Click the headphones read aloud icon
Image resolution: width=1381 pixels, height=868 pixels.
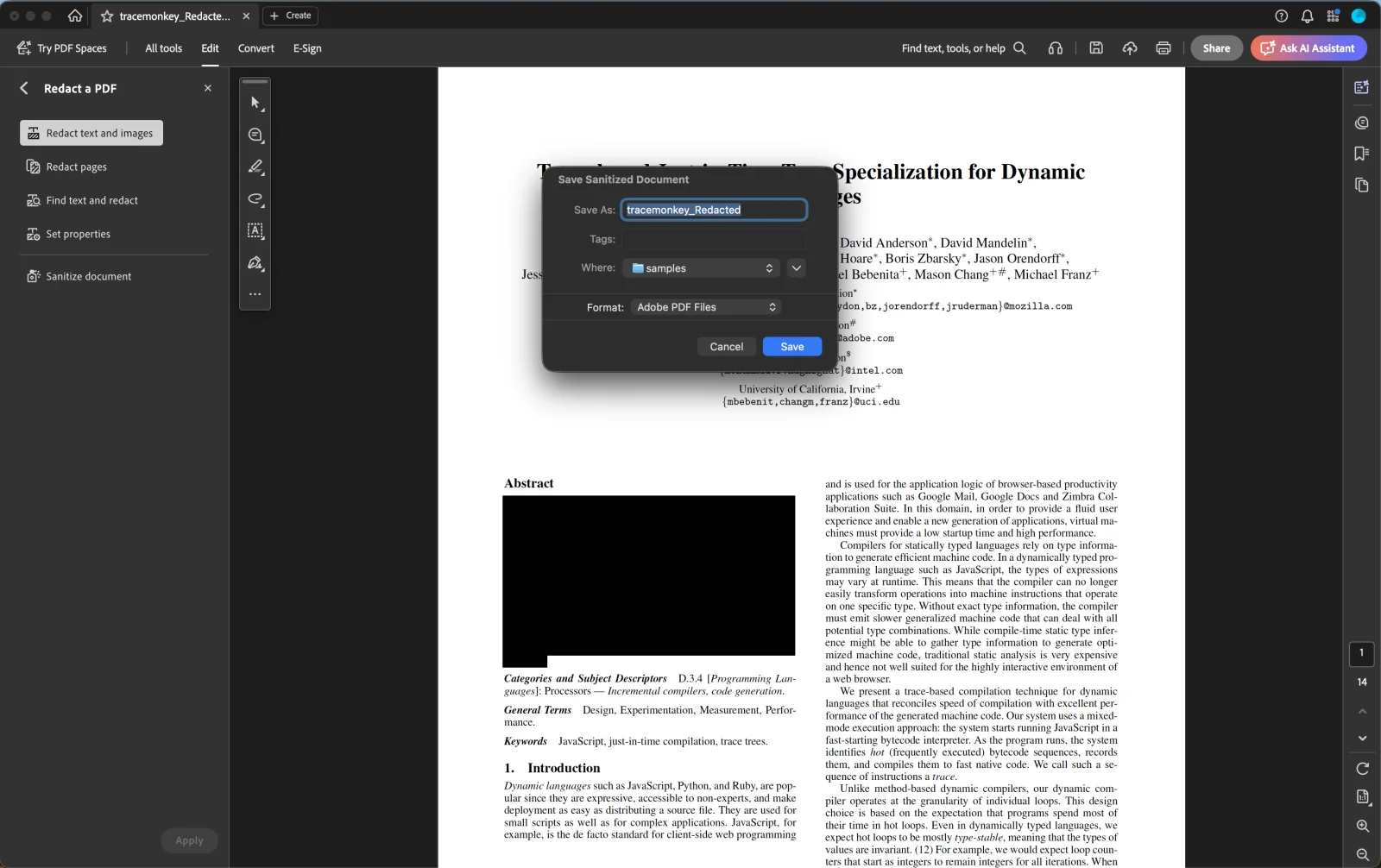pos(1056,48)
